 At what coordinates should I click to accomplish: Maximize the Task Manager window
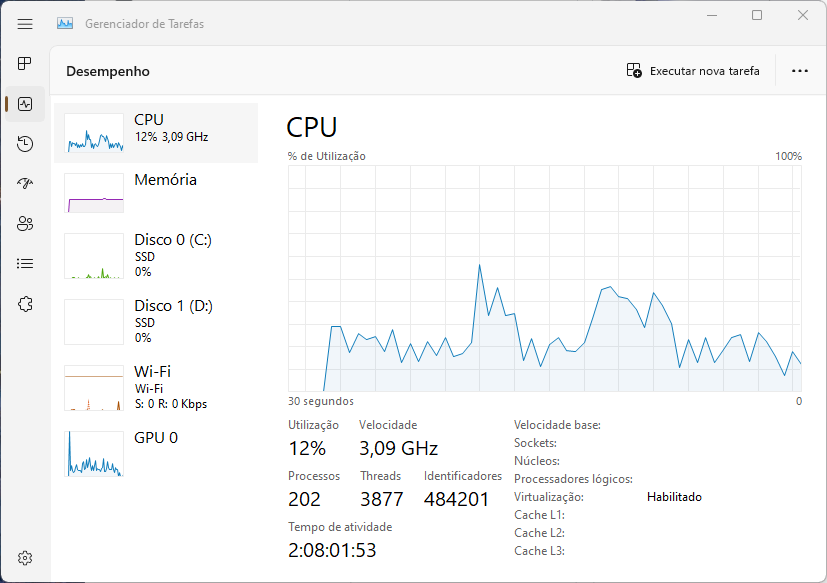(x=757, y=15)
